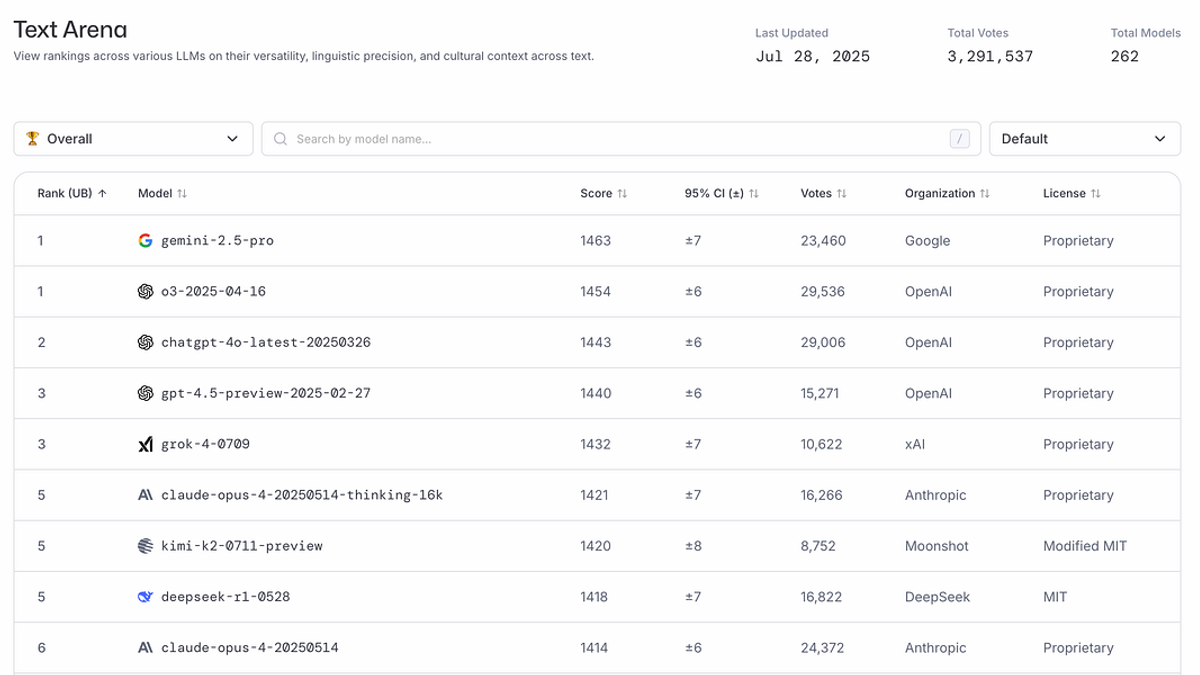Image resolution: width=1200 pixels, height=675 pixels.
Task: Select the chatgpt-4o-latest-20250326 model name
Action: coord(266,343)
